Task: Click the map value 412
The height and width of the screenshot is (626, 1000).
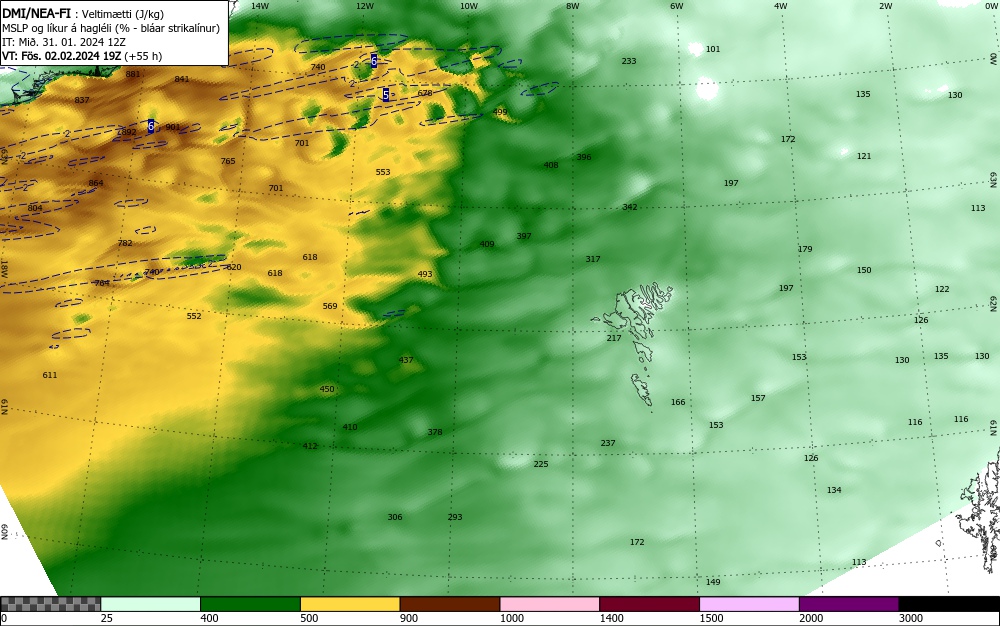Action: point(309,446)
